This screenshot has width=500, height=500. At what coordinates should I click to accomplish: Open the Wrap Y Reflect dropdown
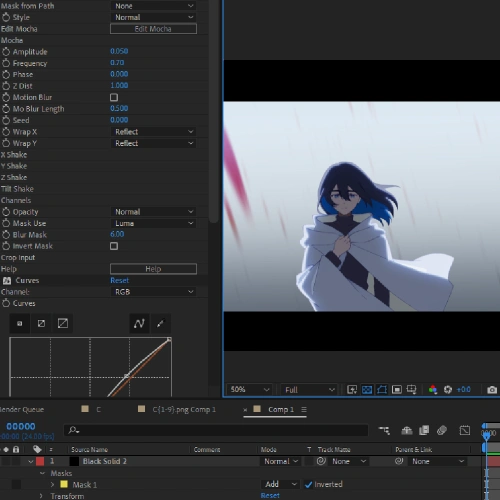click(153, 143)
